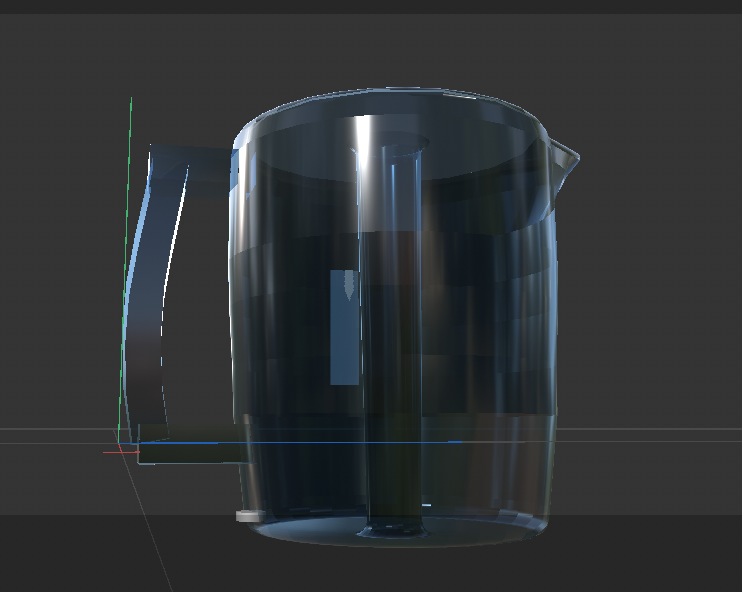742x592 pixels.
Task: Grab the red axis of the transform gizmo
Action: (x=121, y=452)
